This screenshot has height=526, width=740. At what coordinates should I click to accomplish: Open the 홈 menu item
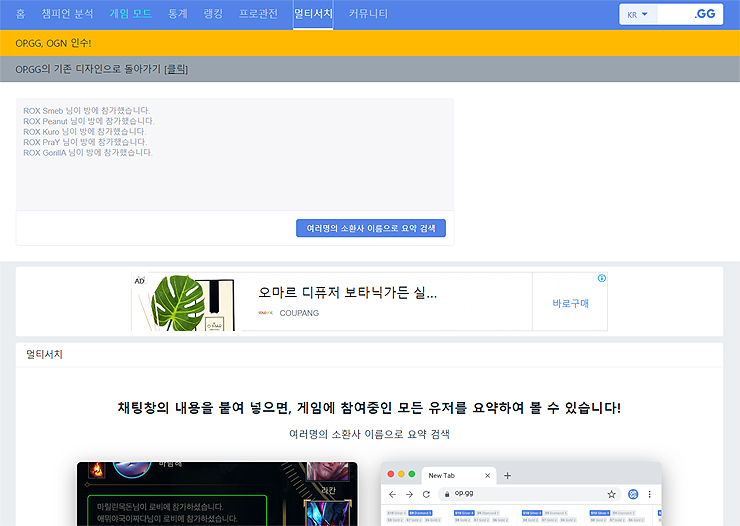click(20, 14)
